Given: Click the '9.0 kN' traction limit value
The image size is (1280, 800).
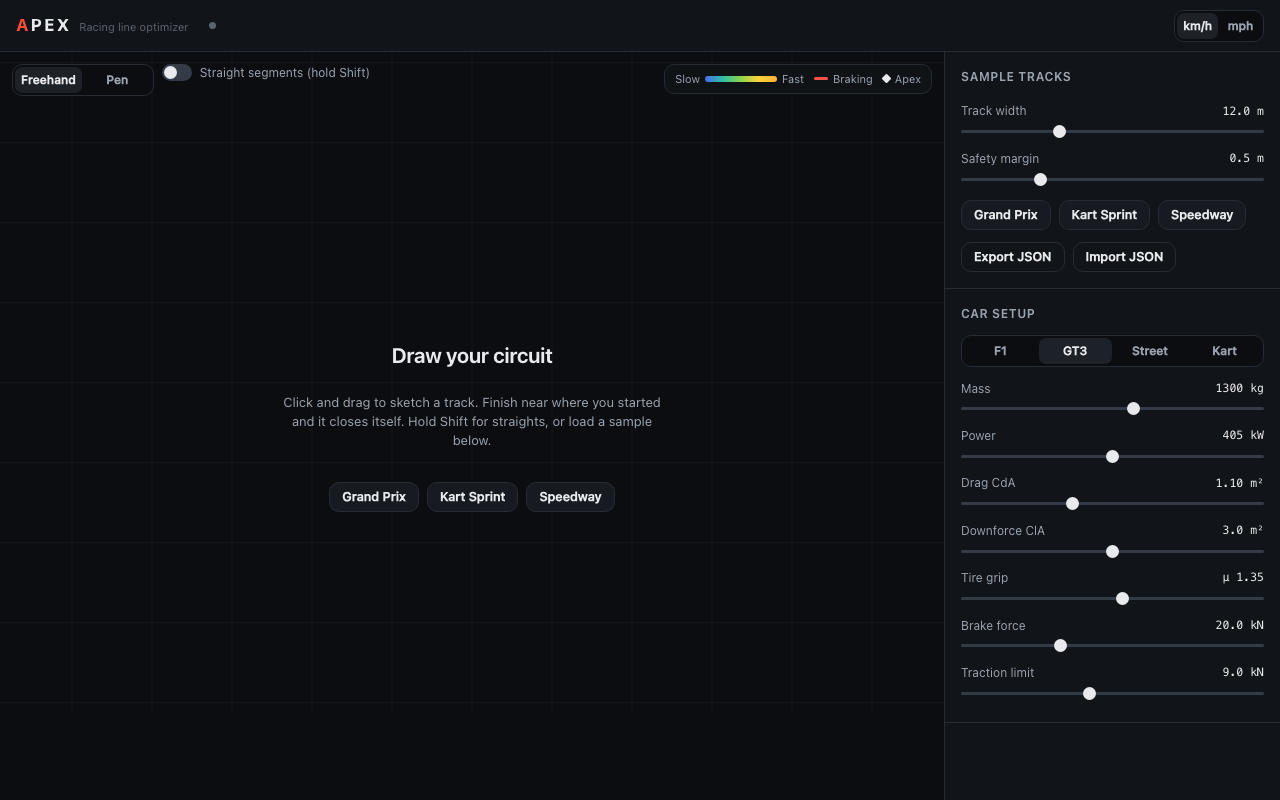Looking at the screenshot, I should coord(1243,673).
